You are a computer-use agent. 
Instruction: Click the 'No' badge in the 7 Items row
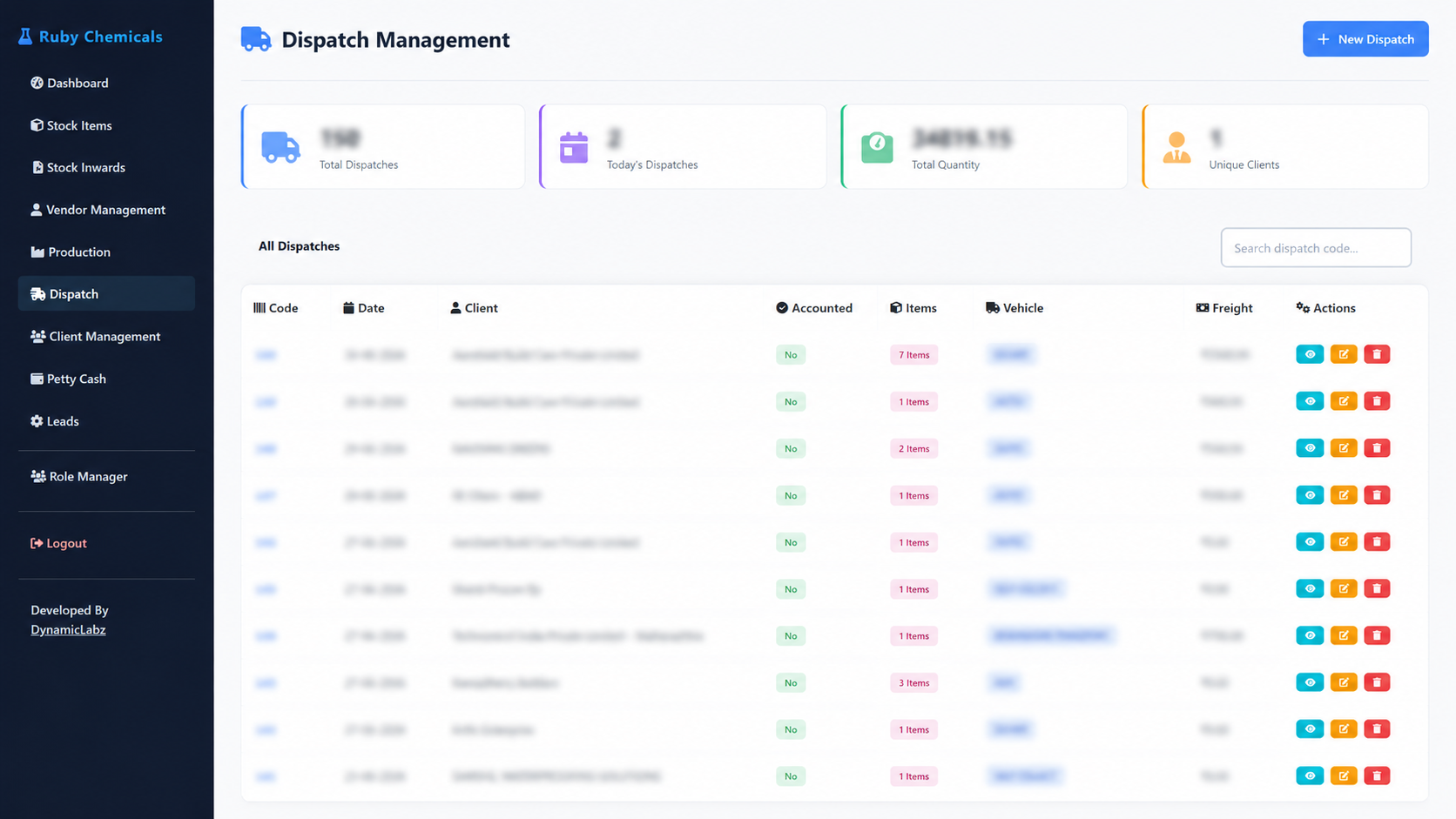(x=791, y=355)
